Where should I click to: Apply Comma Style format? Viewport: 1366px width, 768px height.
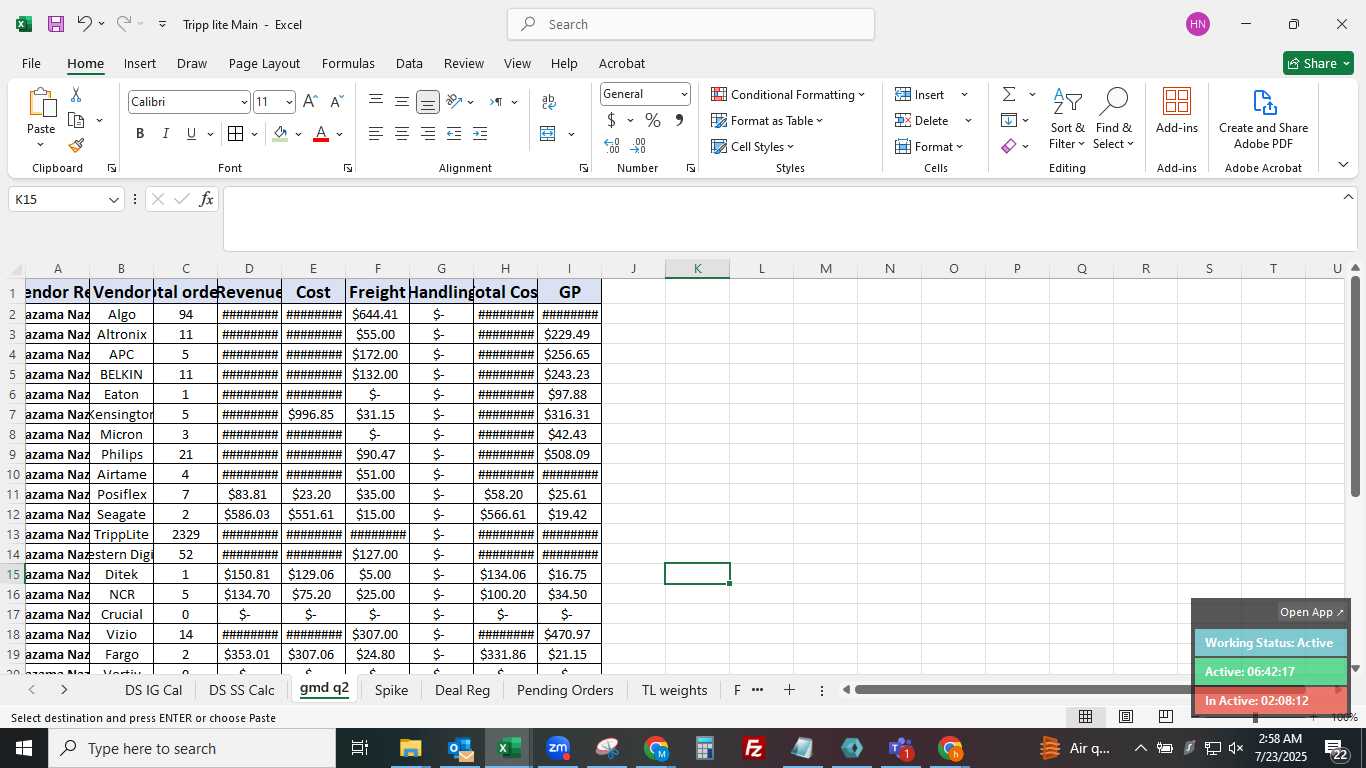coord(679,120)
